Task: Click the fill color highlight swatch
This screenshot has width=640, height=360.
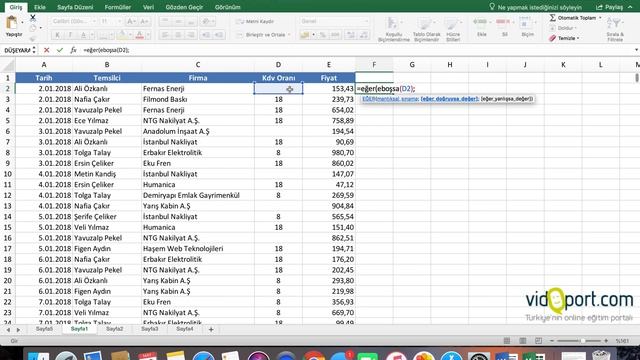Action: 122,35
